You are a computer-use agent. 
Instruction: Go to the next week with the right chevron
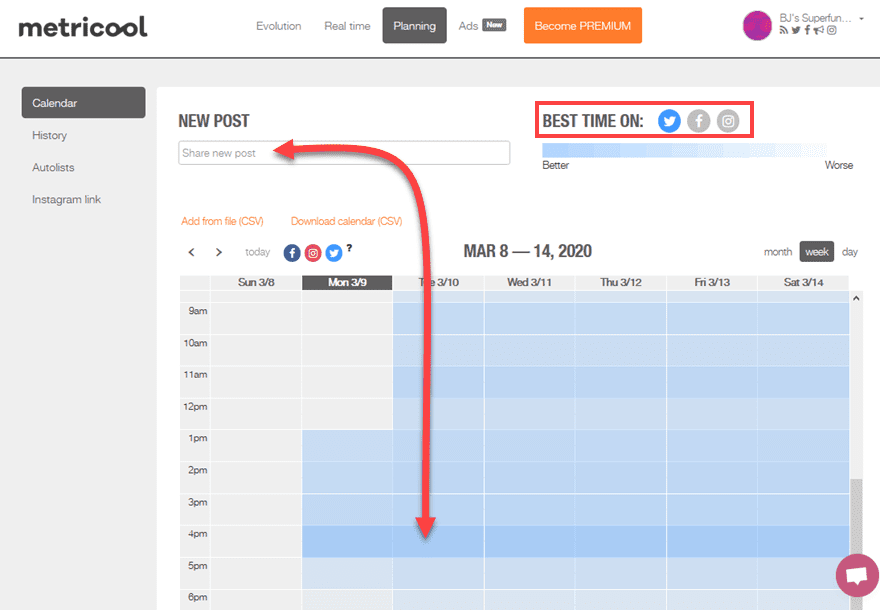tap(218, 252)
